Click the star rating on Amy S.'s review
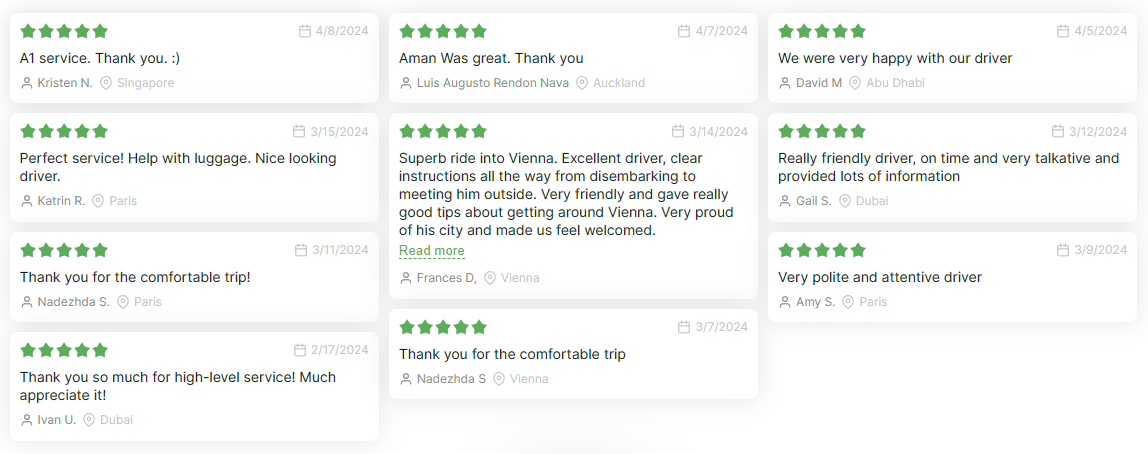 click(x=822, y=250)
